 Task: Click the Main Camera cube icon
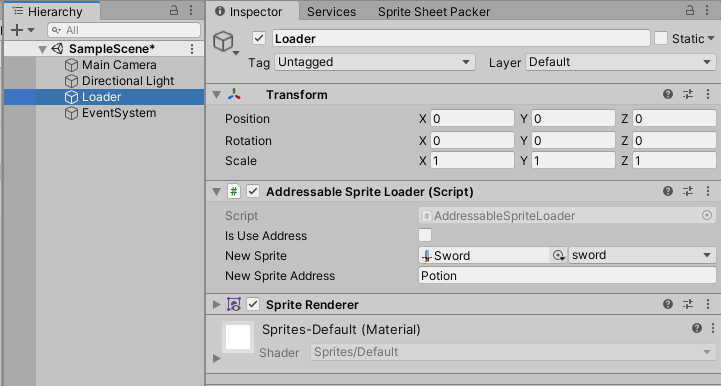(x=71, y=65)
